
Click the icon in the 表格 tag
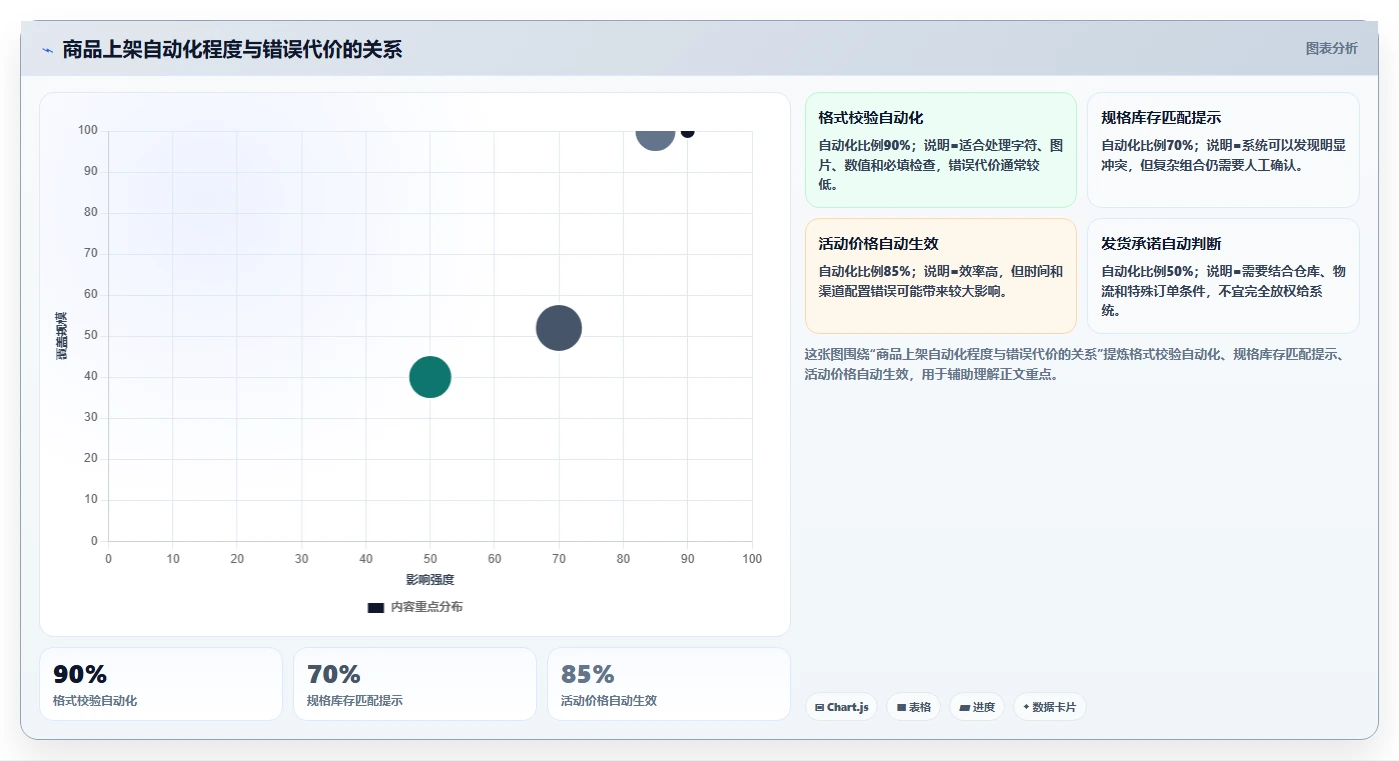pyautogui.click(x=901, y=707)
